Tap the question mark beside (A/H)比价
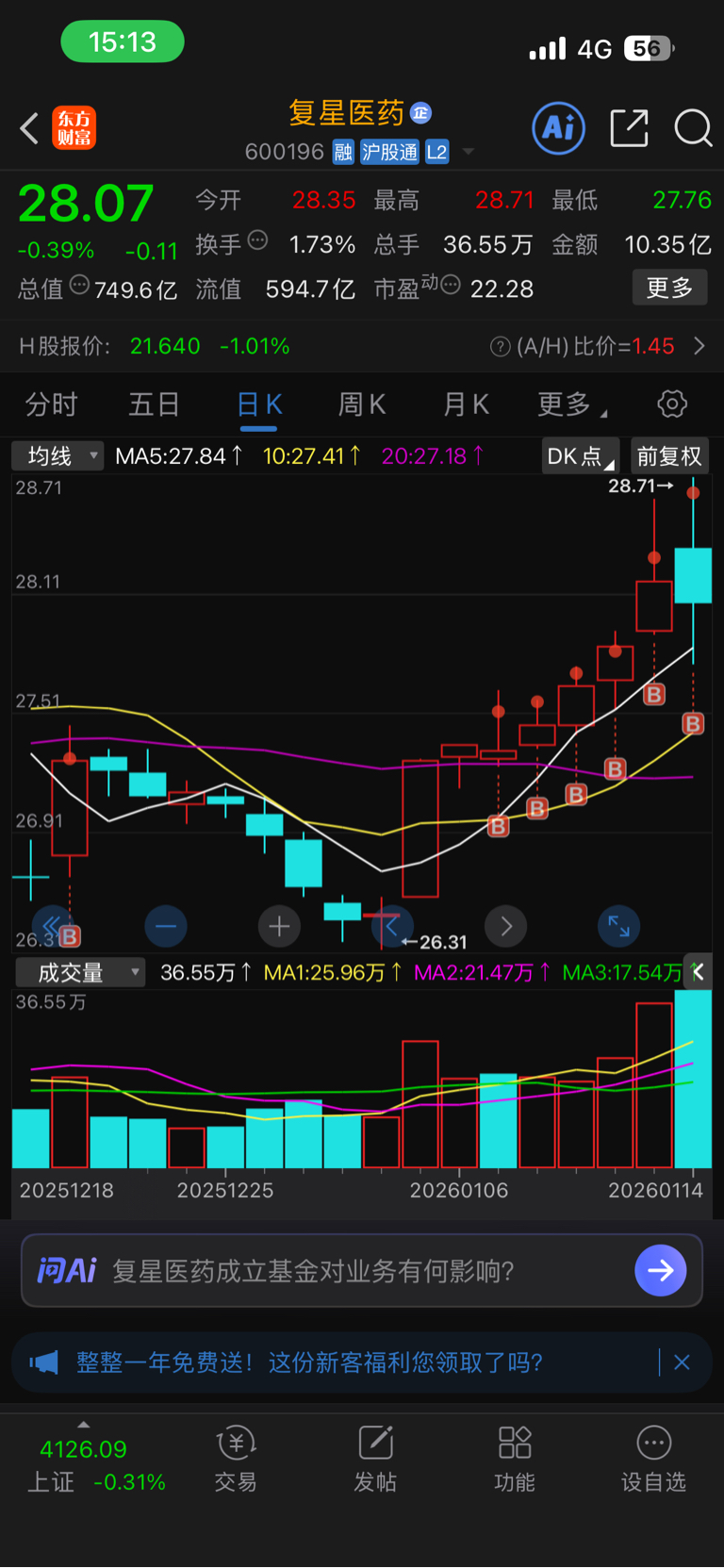Image resolution: width=724 pixels, height=1568 pixels. (x=501, y=347)
